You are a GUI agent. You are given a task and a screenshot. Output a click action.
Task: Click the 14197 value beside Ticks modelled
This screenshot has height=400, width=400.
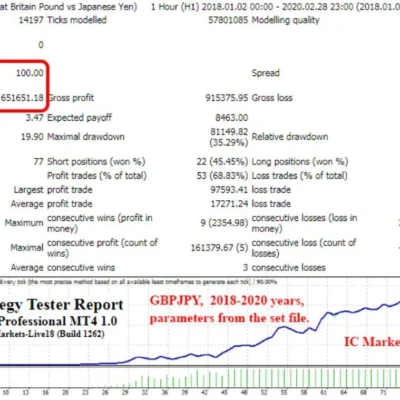point(31,20)
